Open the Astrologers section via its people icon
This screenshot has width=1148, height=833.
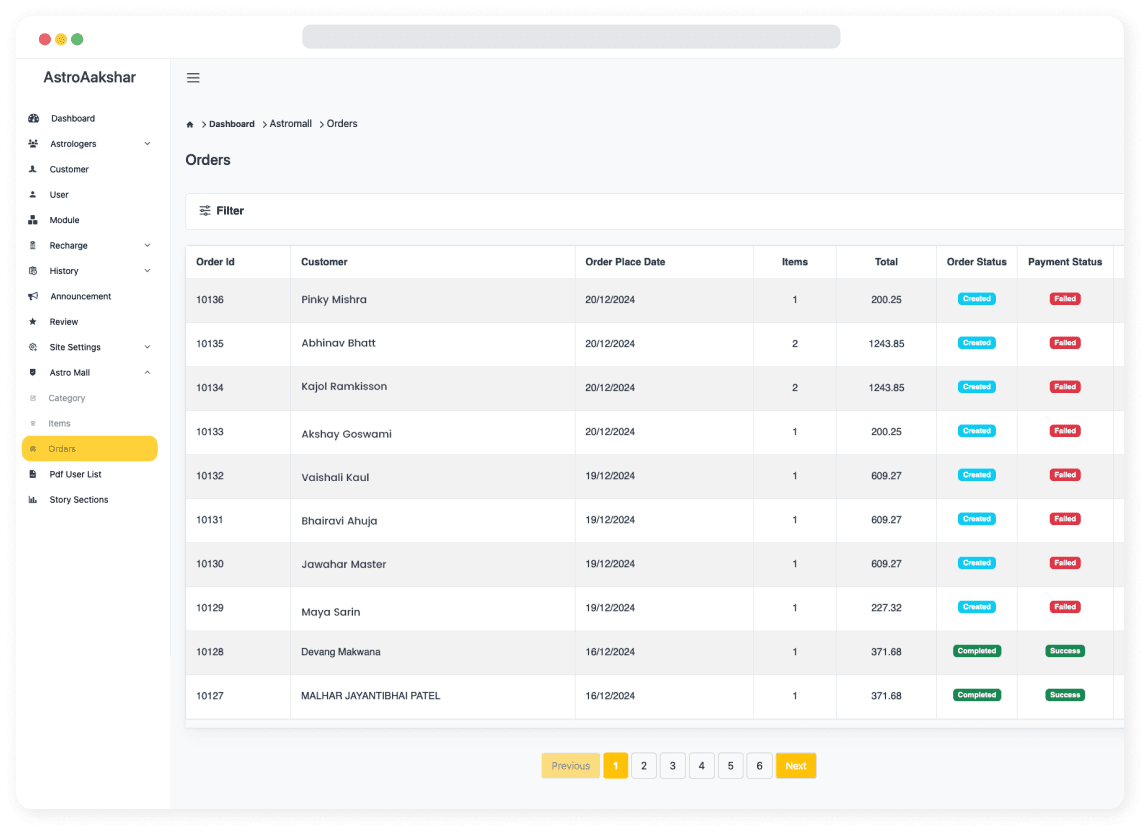click(x=34, y=143)
